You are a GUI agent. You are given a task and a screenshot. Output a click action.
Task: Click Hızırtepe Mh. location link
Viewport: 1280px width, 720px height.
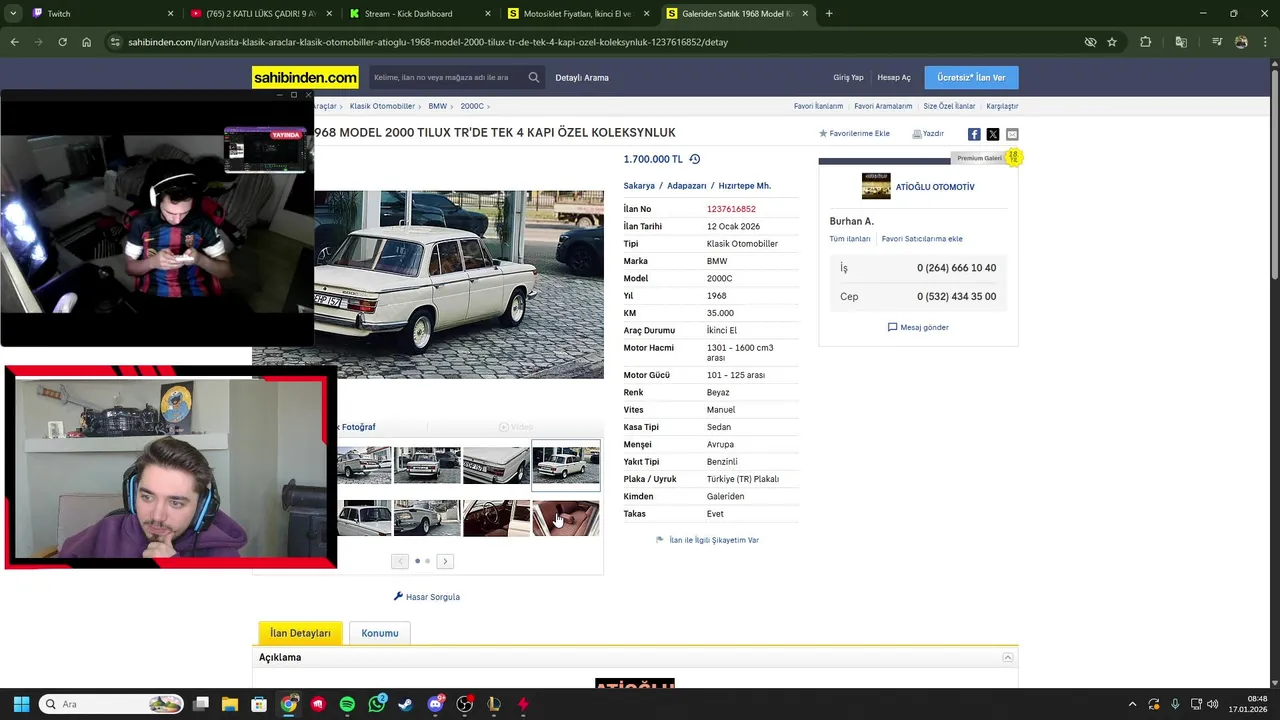point(745,186)
